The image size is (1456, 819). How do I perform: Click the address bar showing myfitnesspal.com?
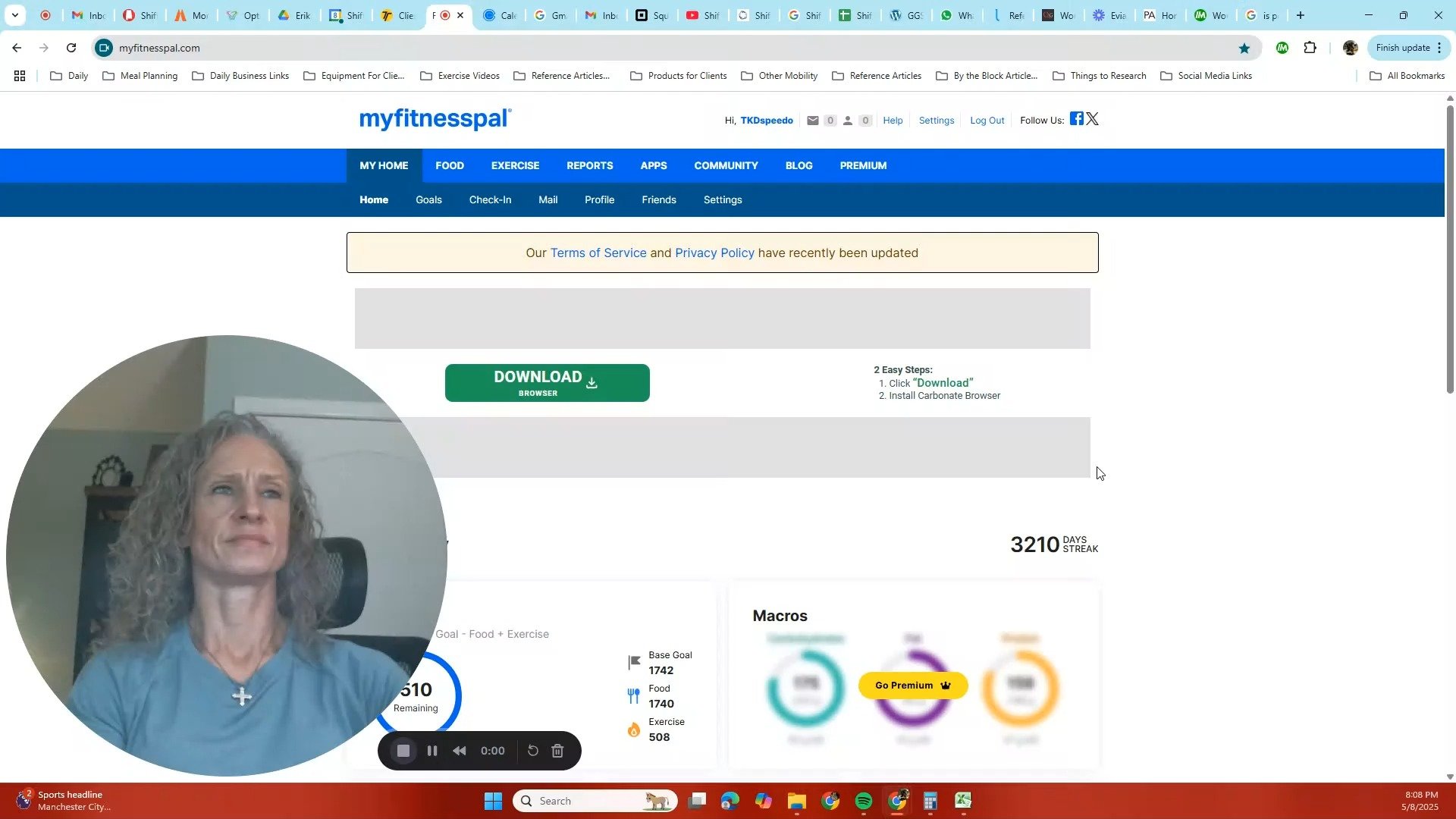point(675,48)
